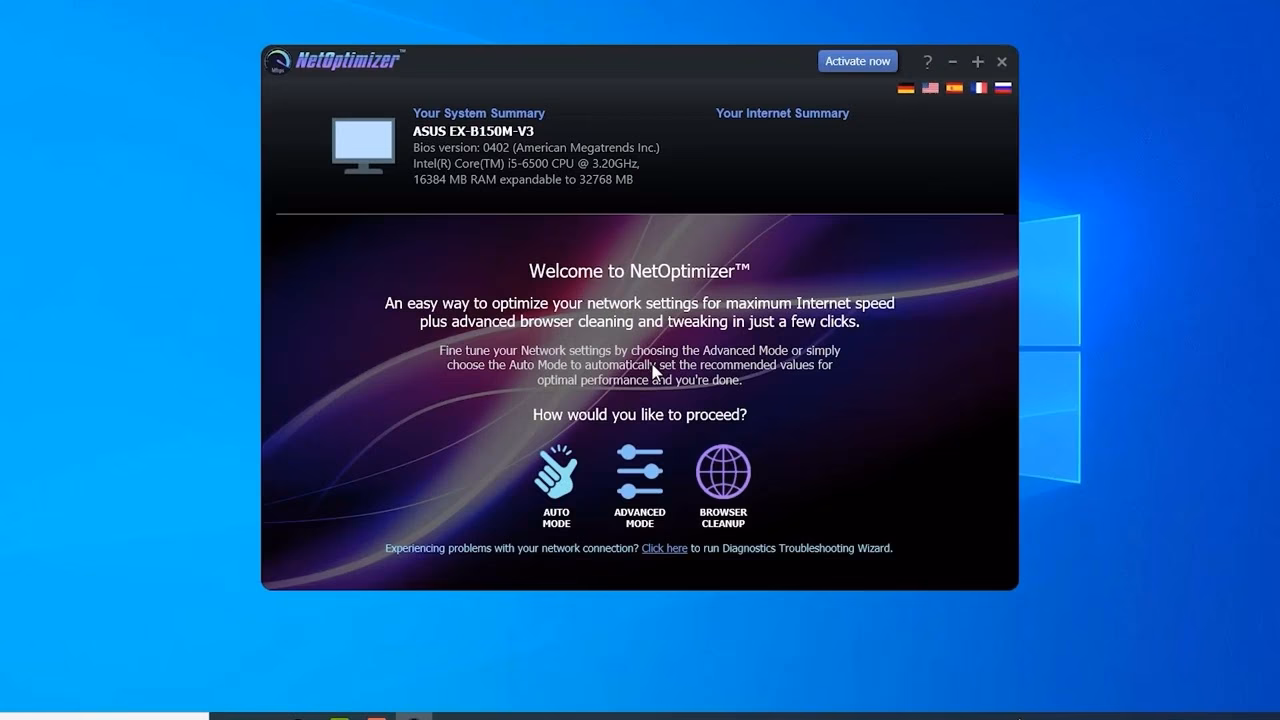Launch the Browser Cleanup tool
Screen dimensions: 1280x720
click(x=723, y=486)
